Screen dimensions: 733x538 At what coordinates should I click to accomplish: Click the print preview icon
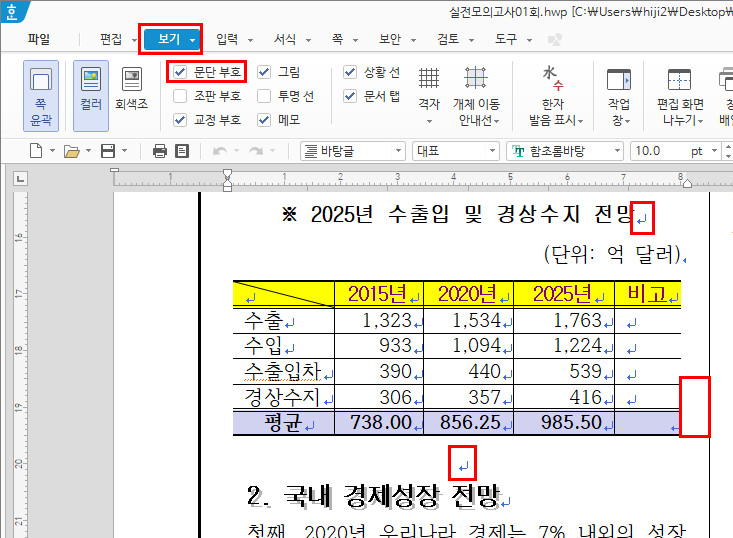coord(181,151)
